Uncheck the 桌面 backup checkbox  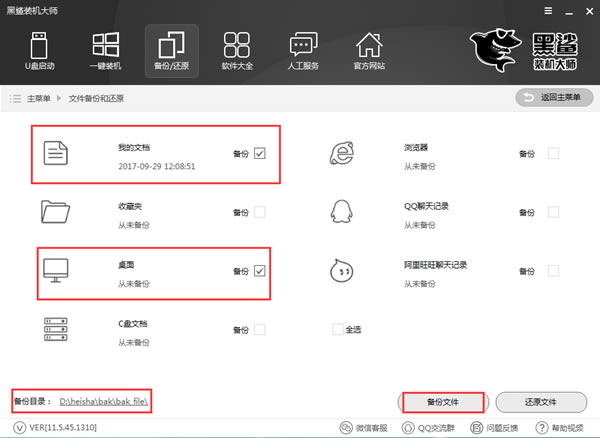pos(259,271)
